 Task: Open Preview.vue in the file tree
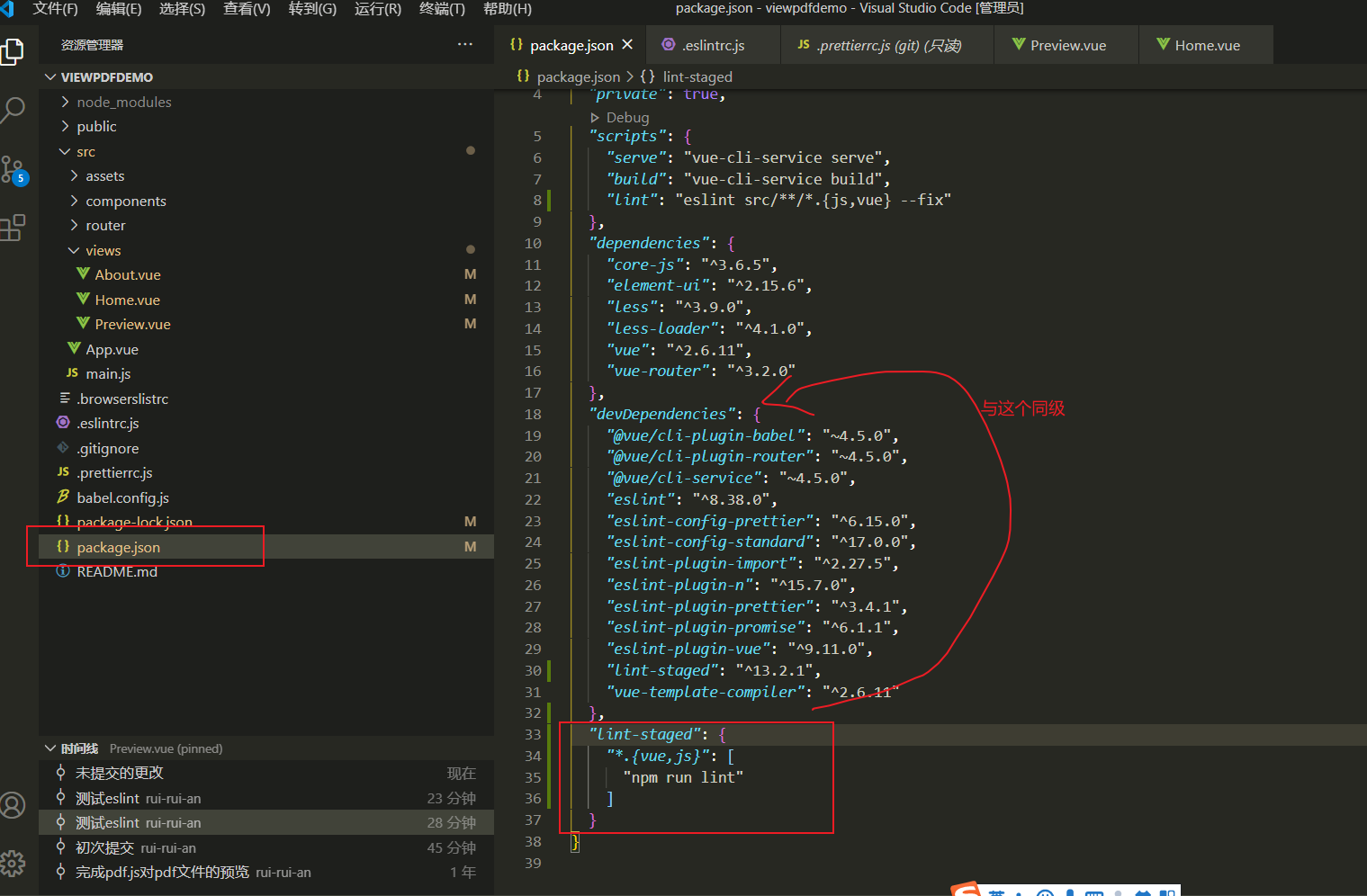click(x=266, y=325)
